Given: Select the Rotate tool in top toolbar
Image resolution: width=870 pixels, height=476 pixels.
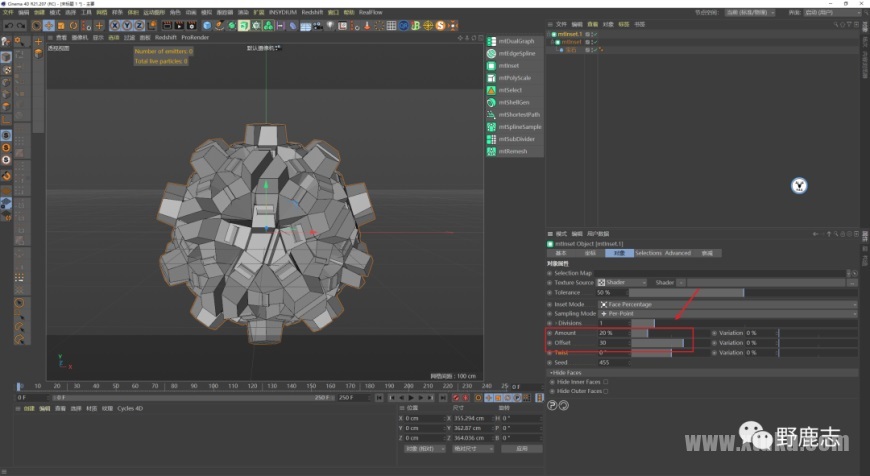Looking at the screenshot, I should (73, 26).
